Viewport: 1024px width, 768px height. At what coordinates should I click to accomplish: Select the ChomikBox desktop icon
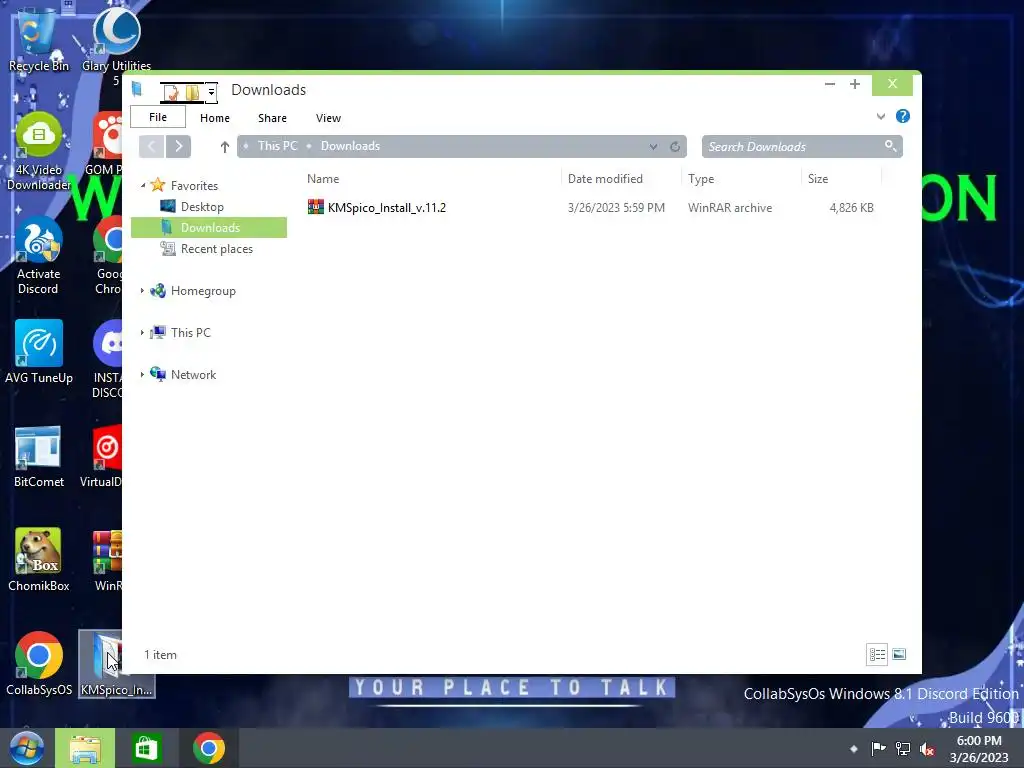tap(39, 560)
